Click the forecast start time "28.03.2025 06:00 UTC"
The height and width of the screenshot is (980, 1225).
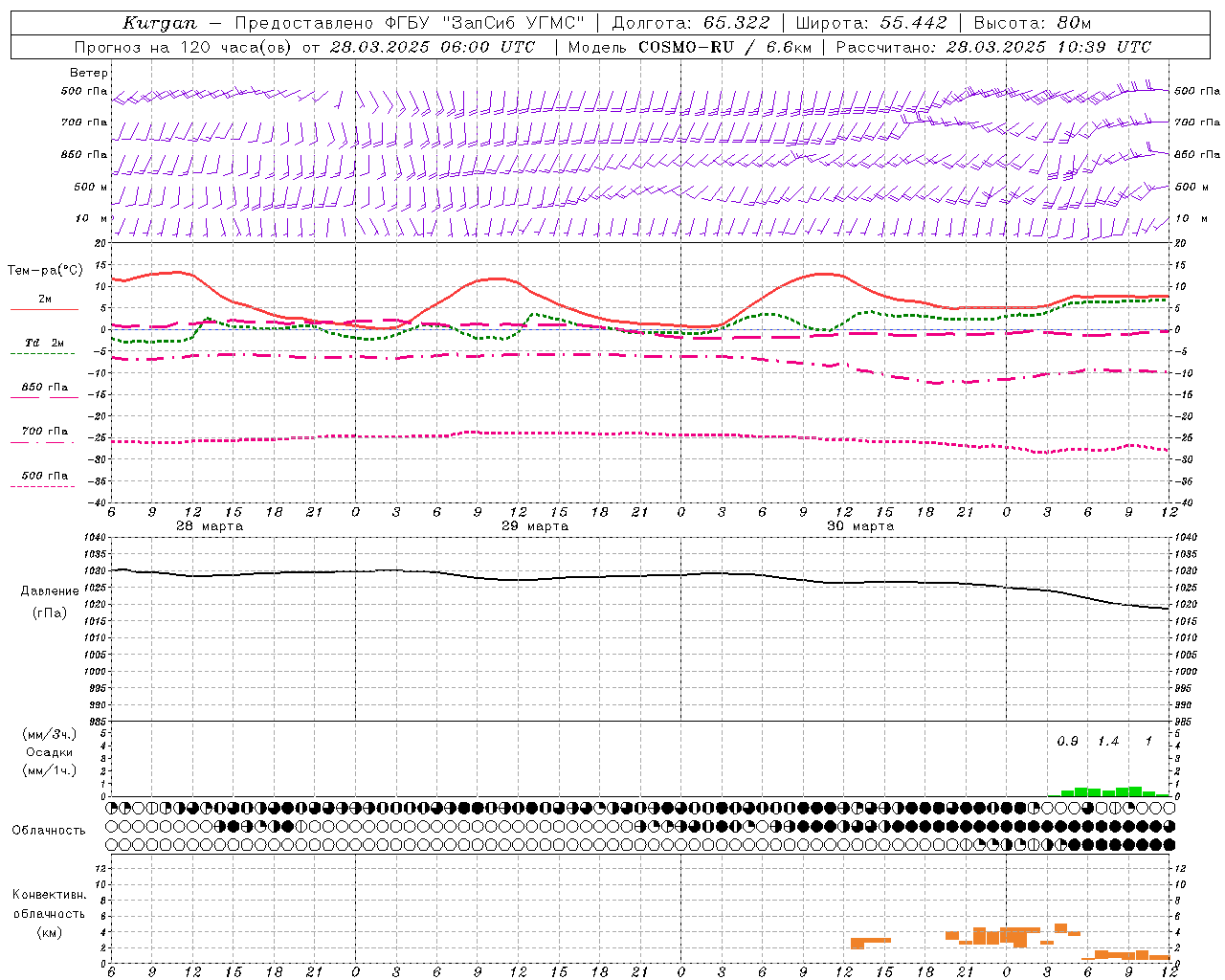(x=433, y=47)
